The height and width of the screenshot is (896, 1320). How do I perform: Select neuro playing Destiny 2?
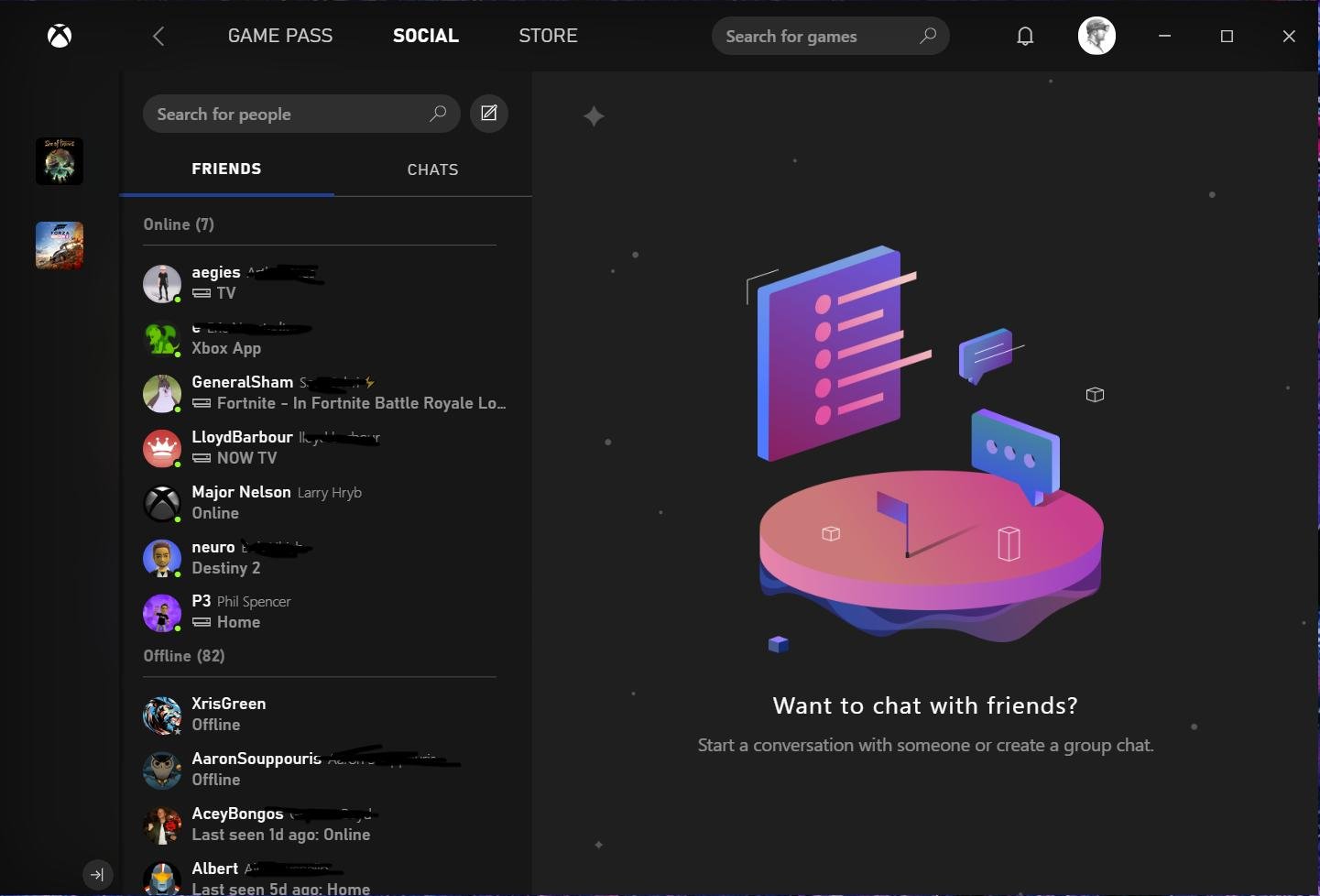coord(325,558)
